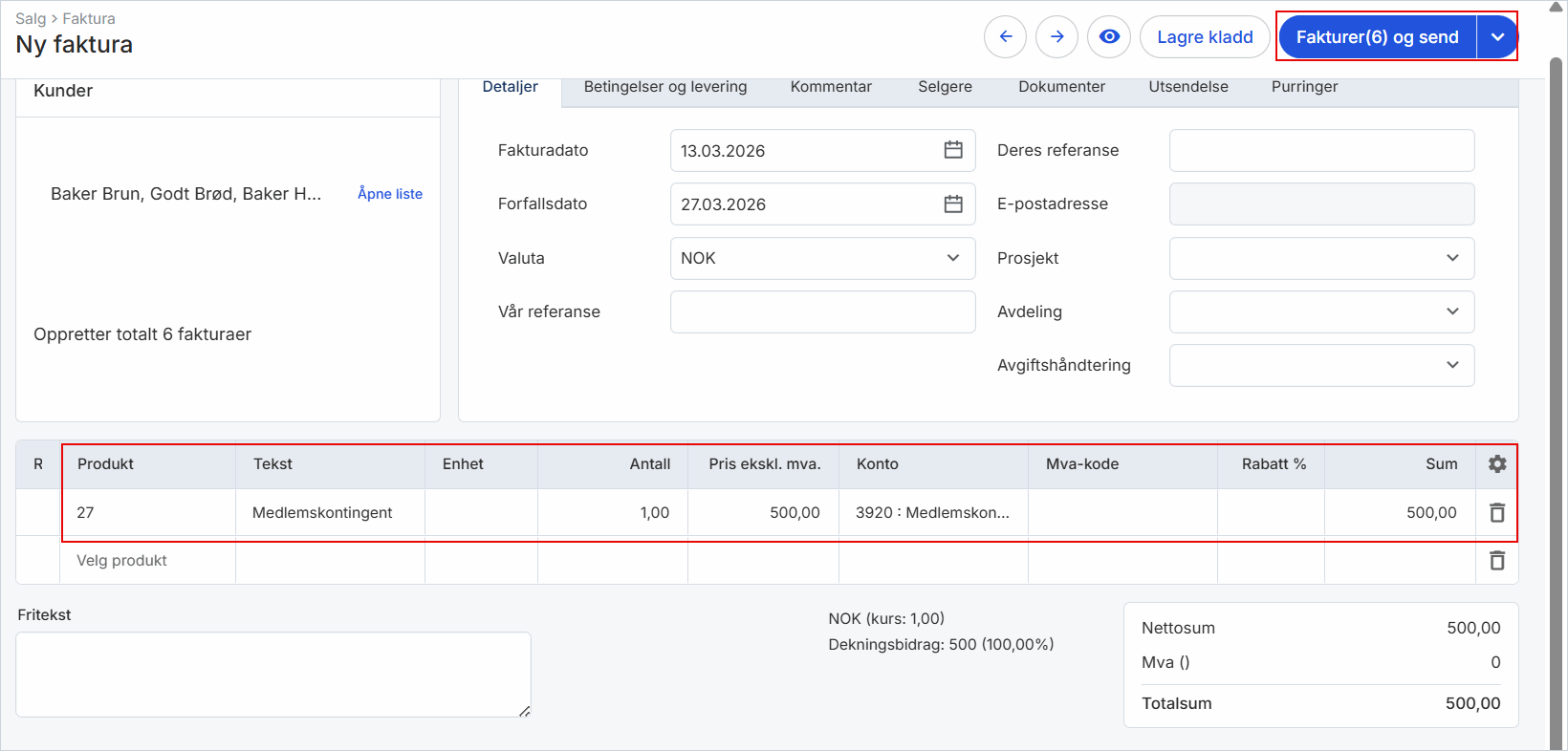1568x751 pixels.
Task: Open the Forfallsdato calendar picker
Action: (952, 204)
